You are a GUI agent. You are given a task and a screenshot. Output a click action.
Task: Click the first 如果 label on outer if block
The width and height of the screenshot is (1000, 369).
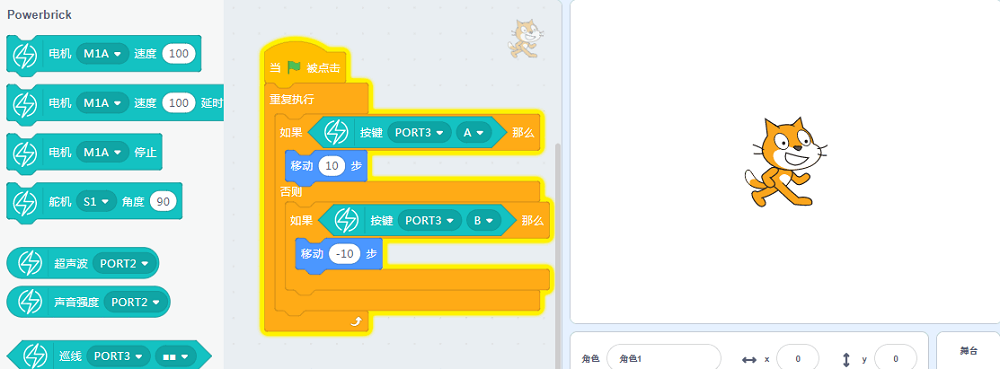pyautogui.click(x=291, y=133)
